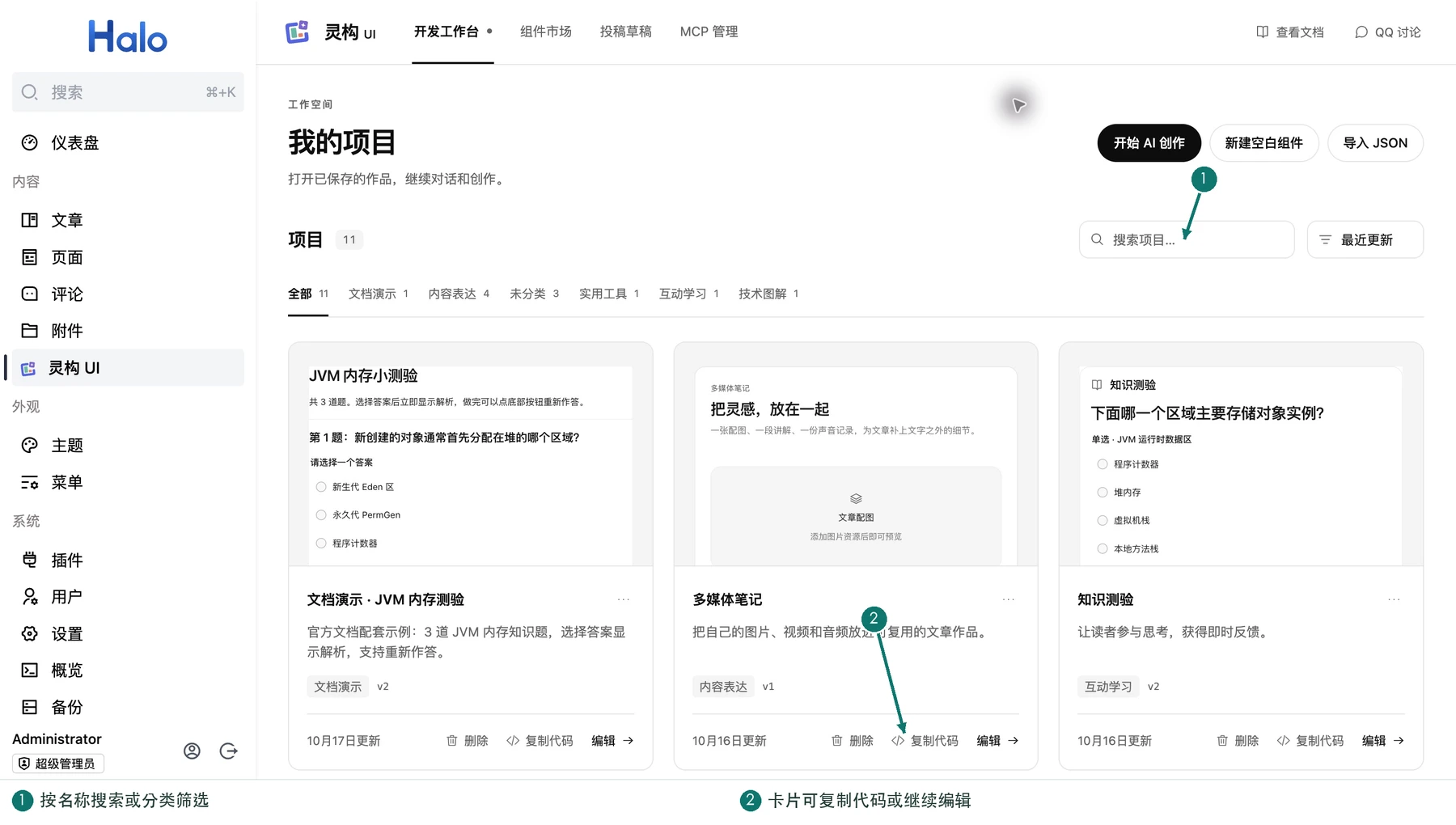Switch to the 投稿草稿 tab
Screen dimensions: 1456x825
[x=625, y=32]
